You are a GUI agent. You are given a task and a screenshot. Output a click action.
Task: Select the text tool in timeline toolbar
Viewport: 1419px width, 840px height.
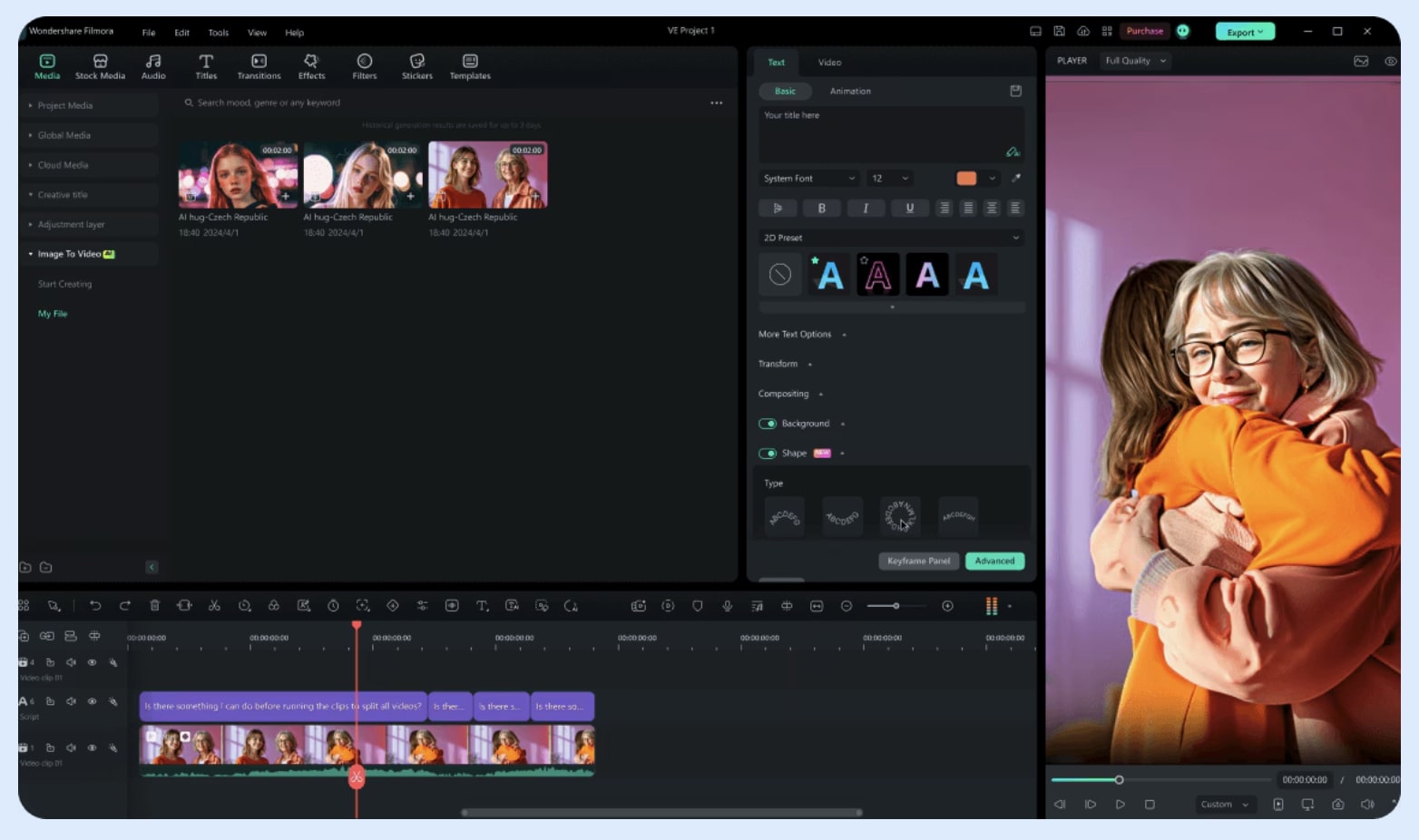(483, 606)
